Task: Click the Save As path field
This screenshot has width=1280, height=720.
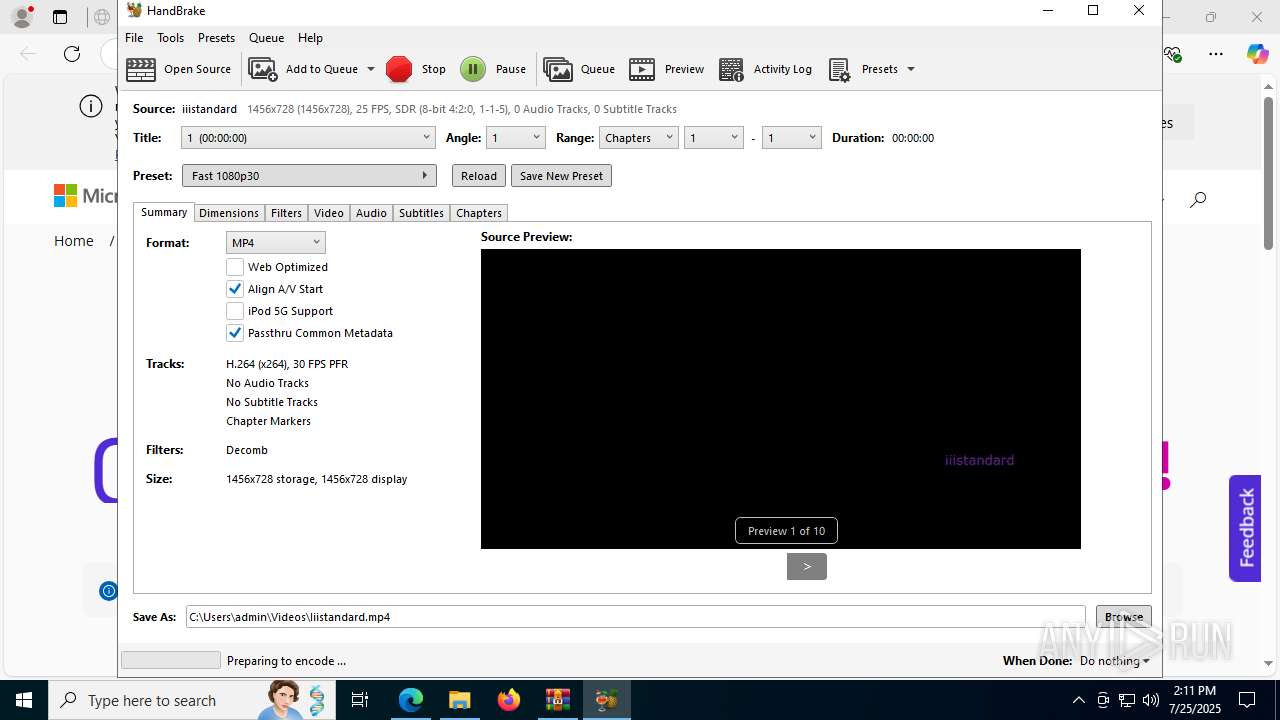Action: (x=636, y=617)
